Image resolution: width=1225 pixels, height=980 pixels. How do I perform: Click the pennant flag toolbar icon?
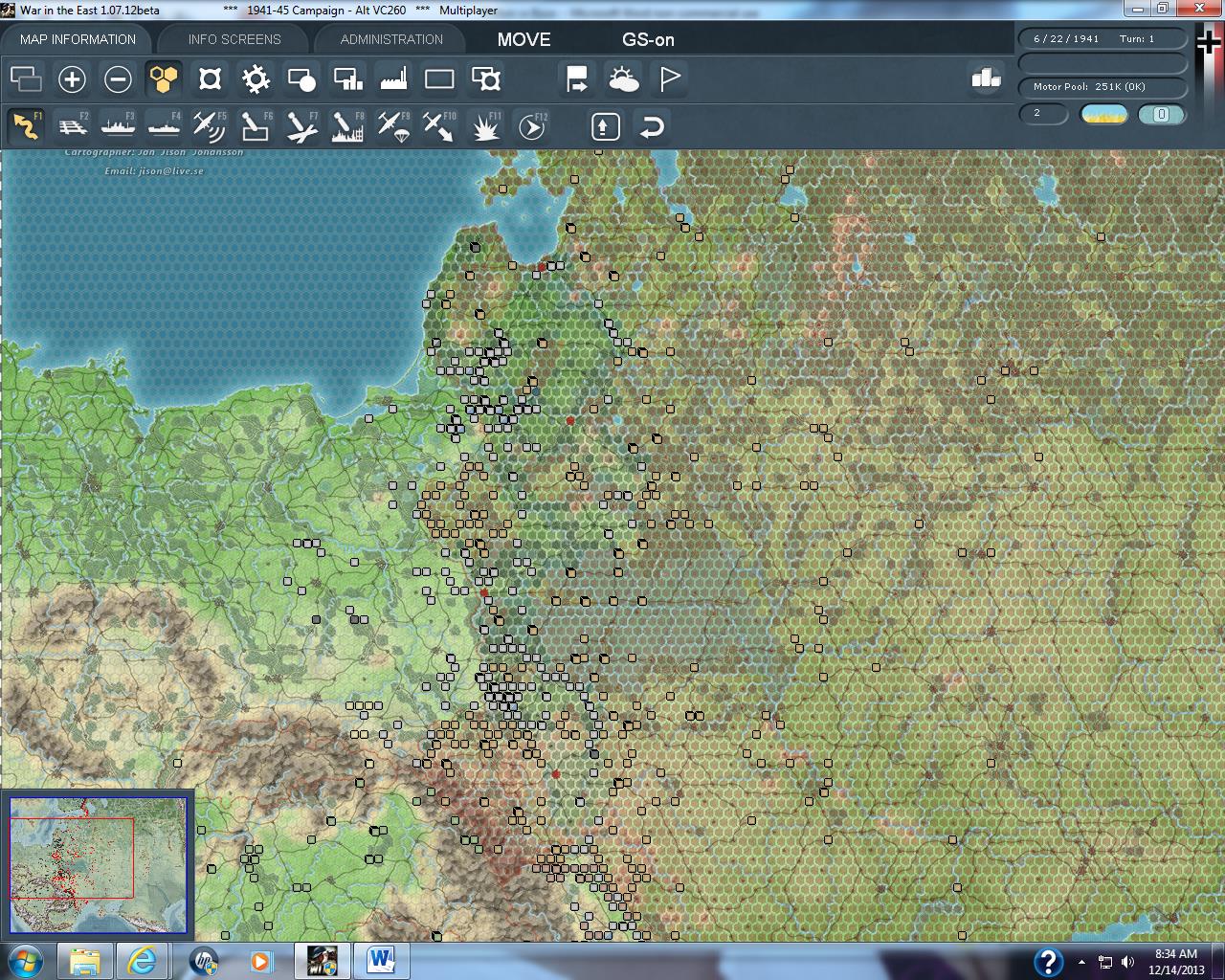669,78
